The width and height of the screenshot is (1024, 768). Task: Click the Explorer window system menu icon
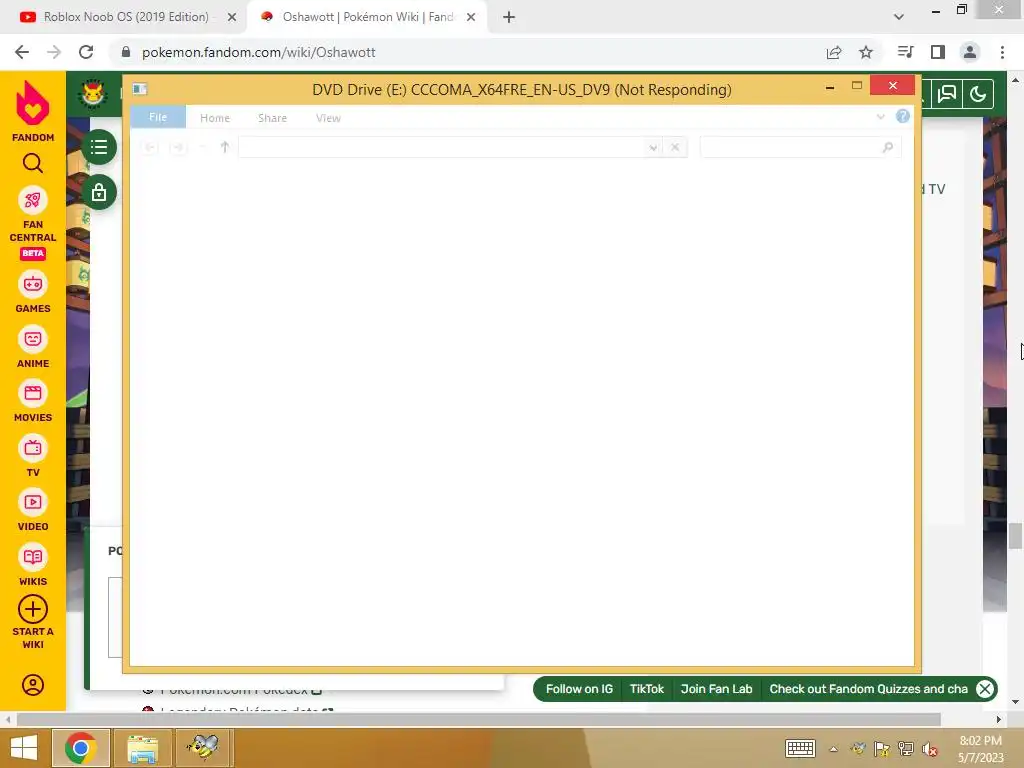[x=140, y=89]
